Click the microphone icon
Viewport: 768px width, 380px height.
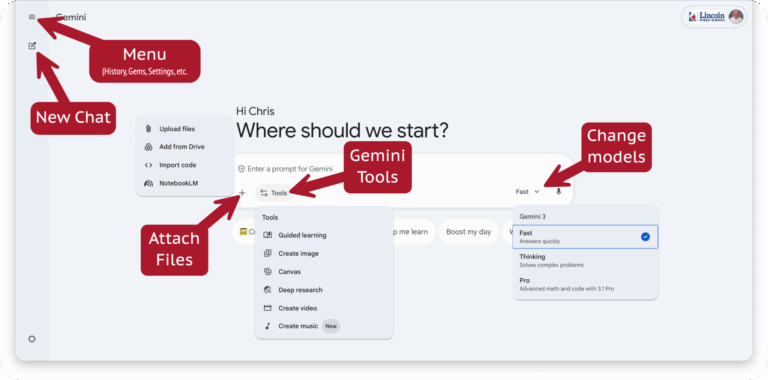click(x=558, y=191)
